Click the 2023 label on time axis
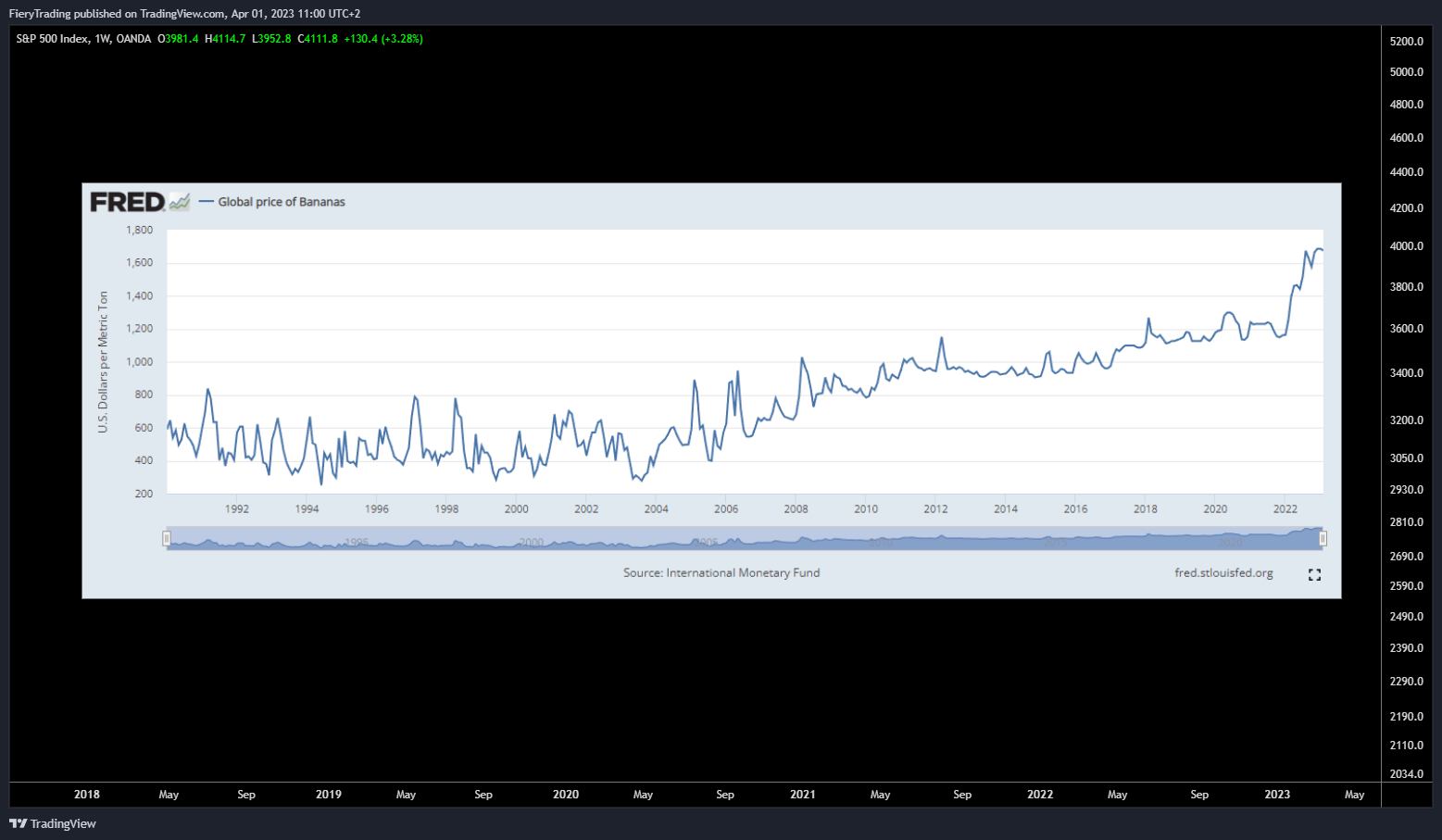Viewport: 1442px width, 840px height. point(1277,795)
